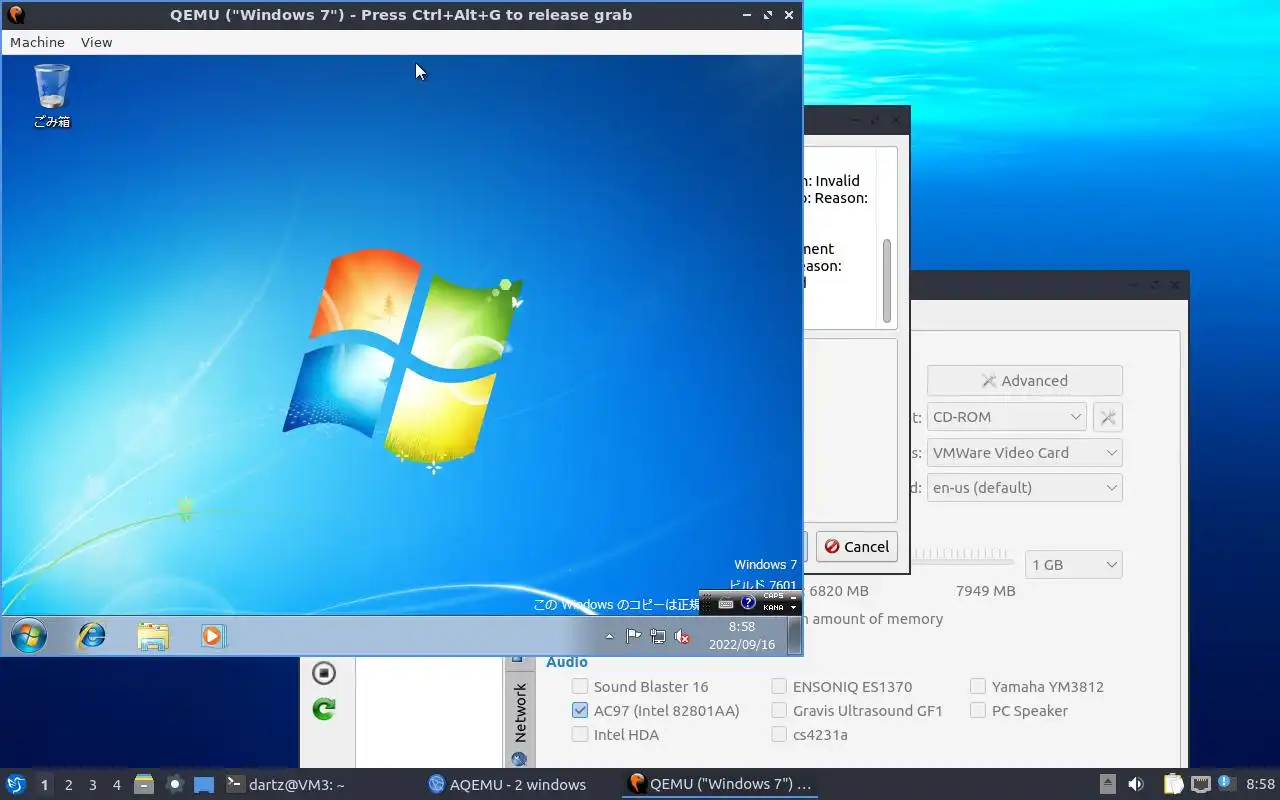Image resolution: width=1280 pixels, height=800 pixels.
Task: Open the Lubuntu application menu
Action: pyautogui.click(x=16, y=785)
